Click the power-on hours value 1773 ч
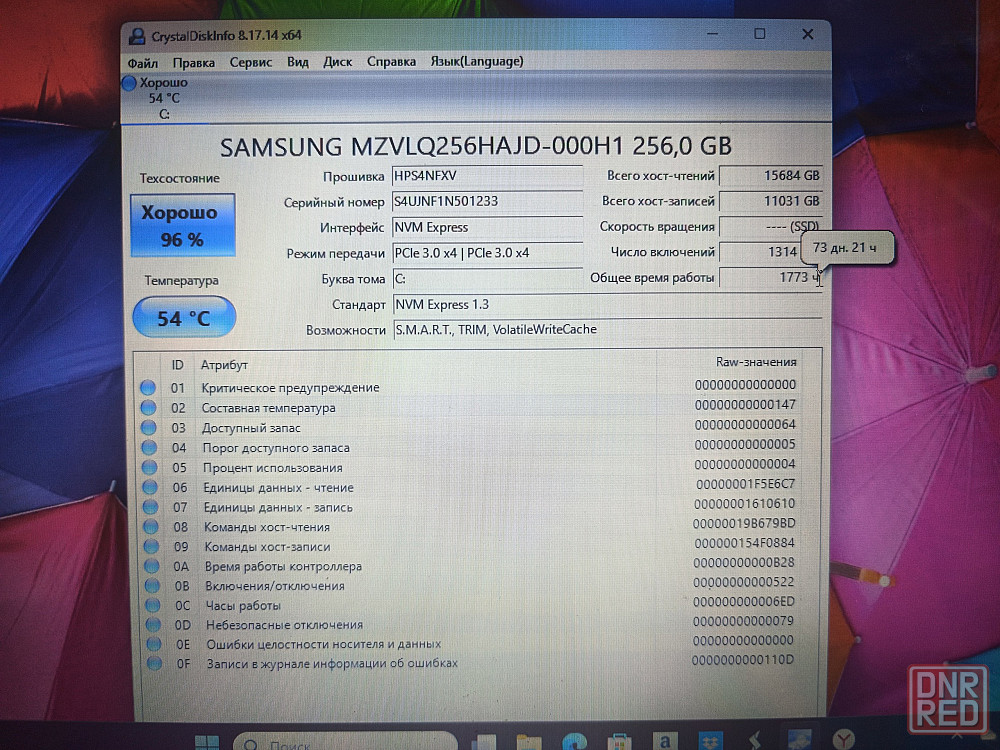 pos(770,277)
